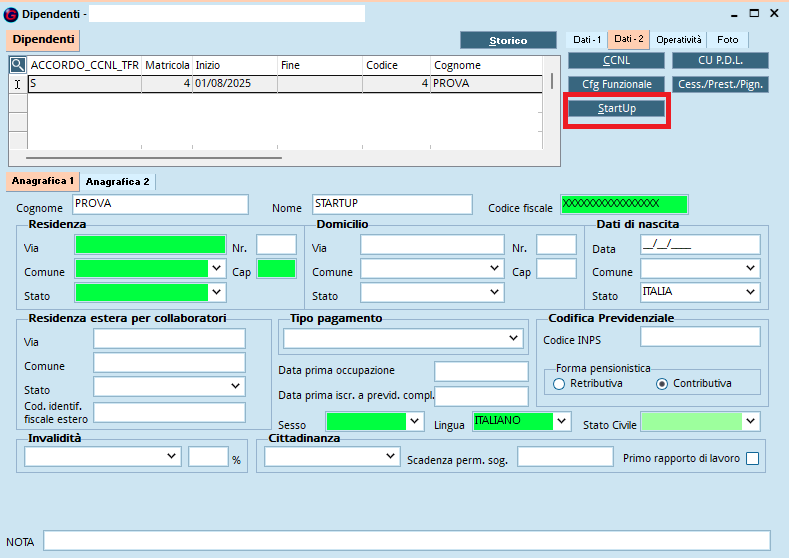Click the Dipendenti application logo icon

(11, 15)
